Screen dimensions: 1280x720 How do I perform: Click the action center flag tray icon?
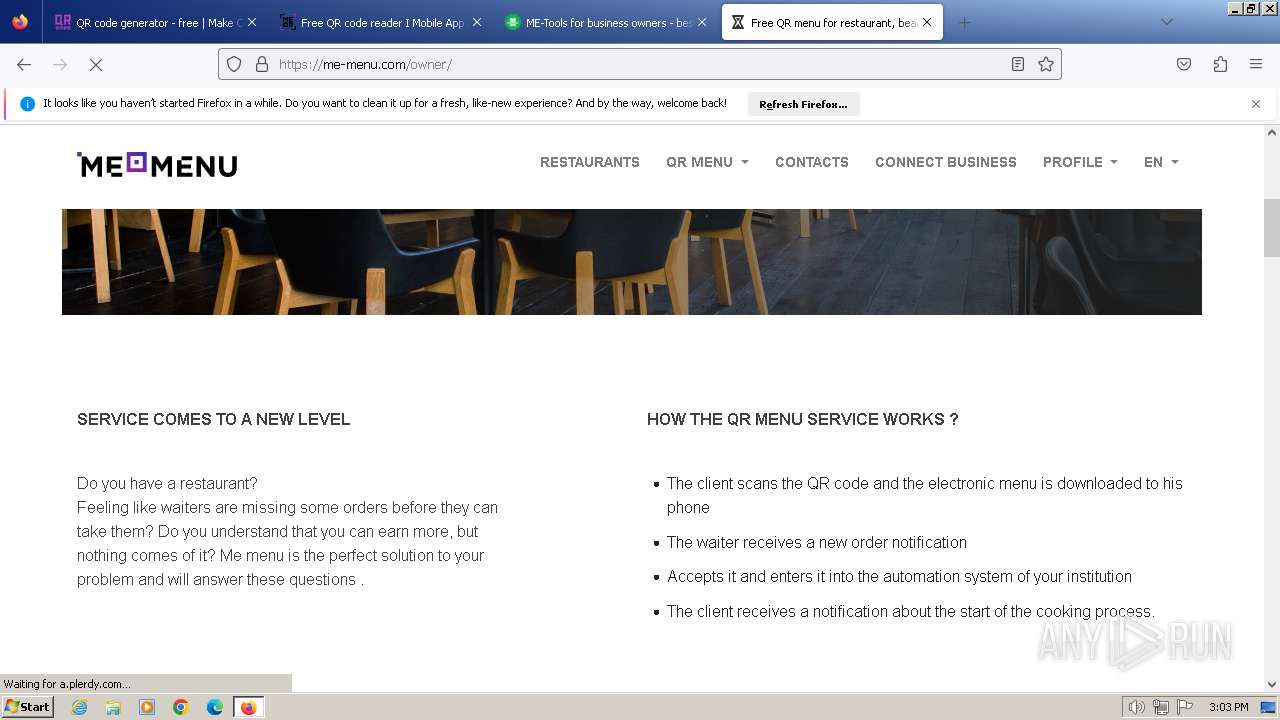coord(1185,707)
